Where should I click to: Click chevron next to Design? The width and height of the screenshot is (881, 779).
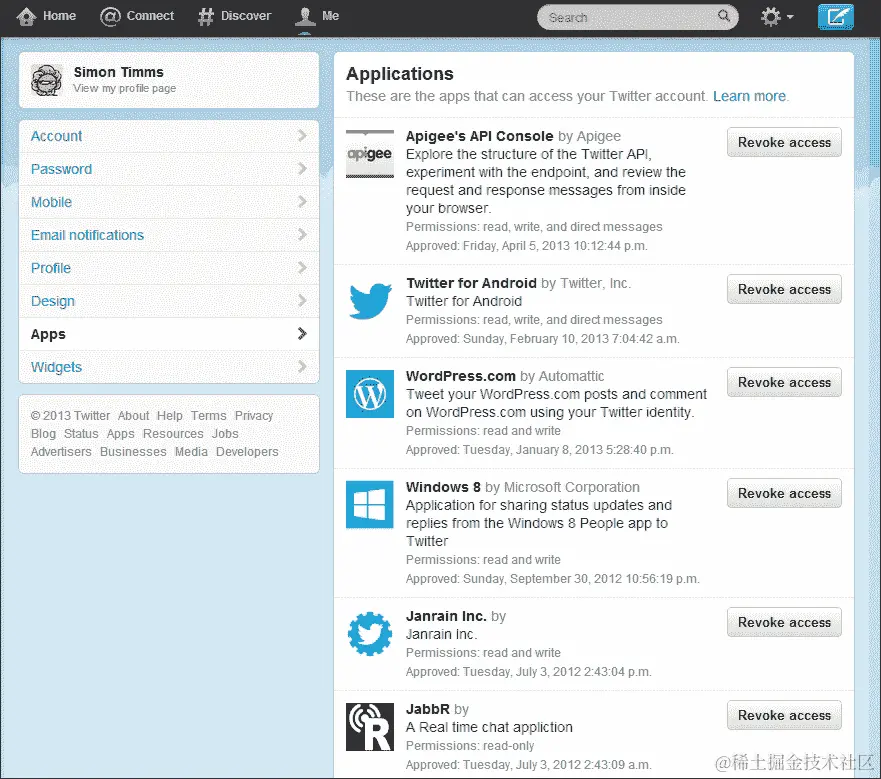coord(302,301)
